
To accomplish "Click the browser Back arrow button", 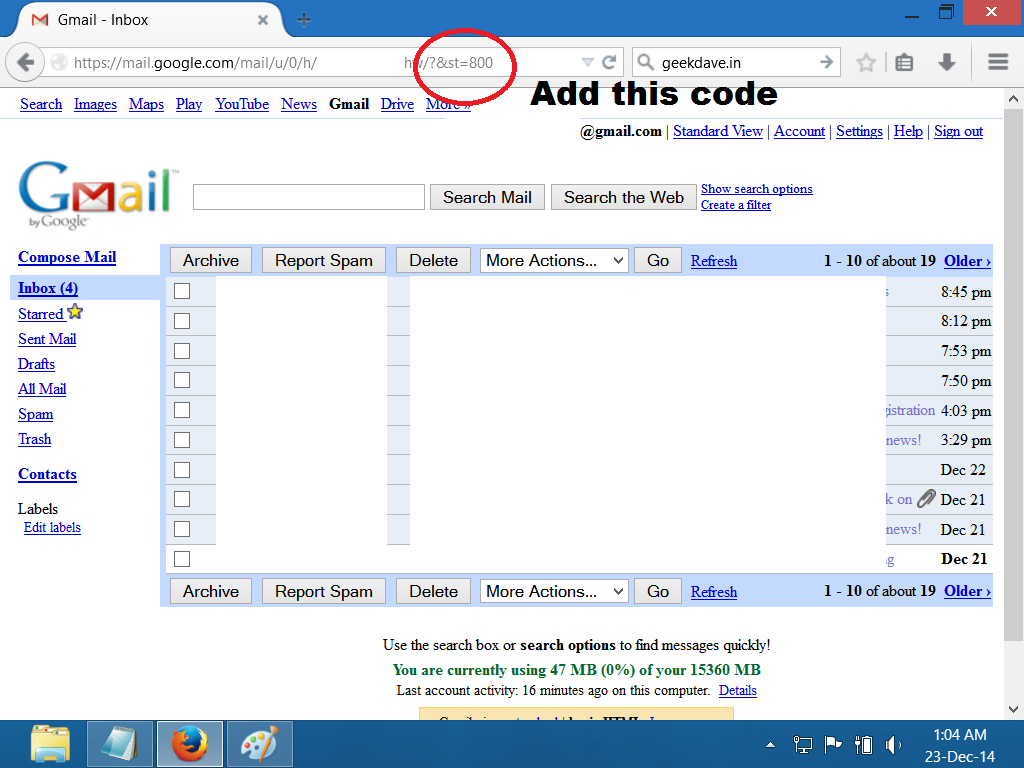I will (25, 63).
